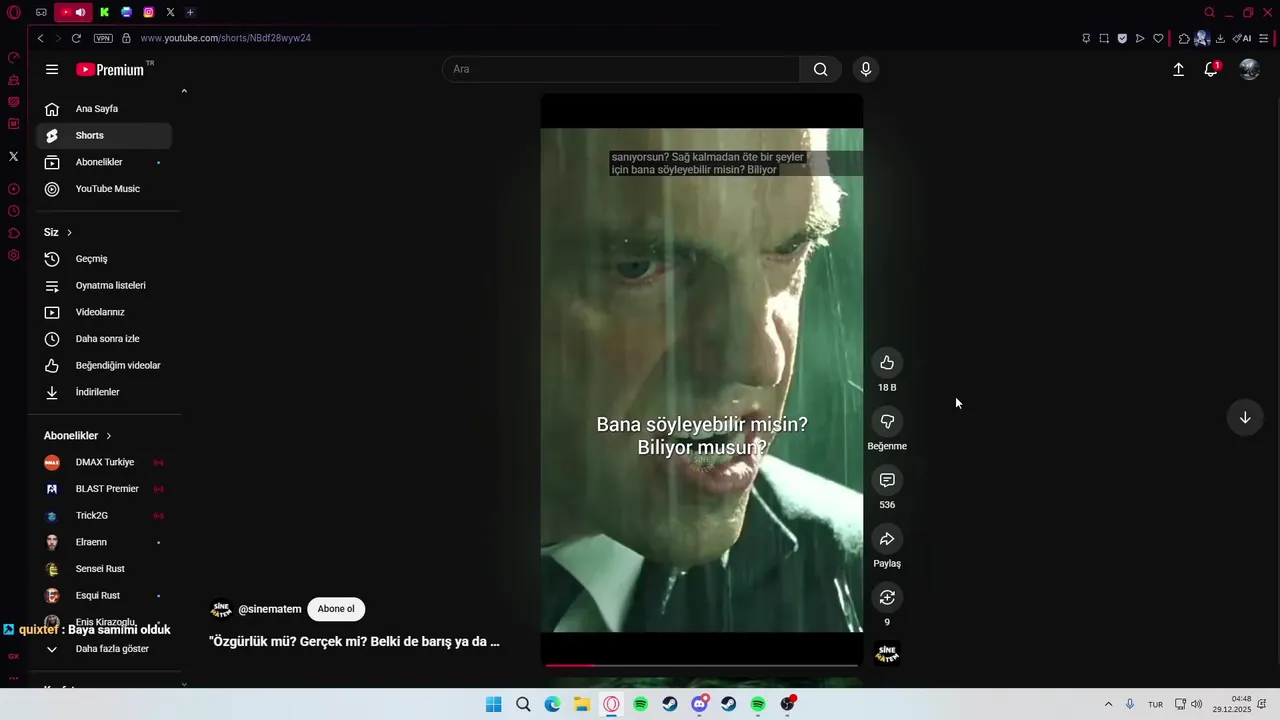Open Discord from the taskbar

[699, 704]
